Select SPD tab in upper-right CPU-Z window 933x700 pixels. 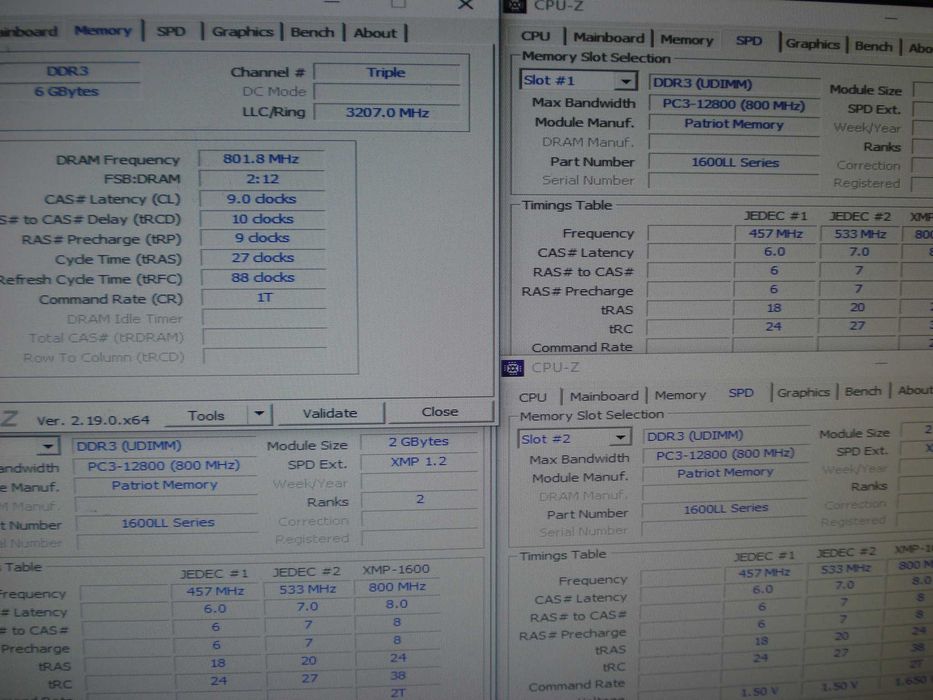[x=748, y=41]
